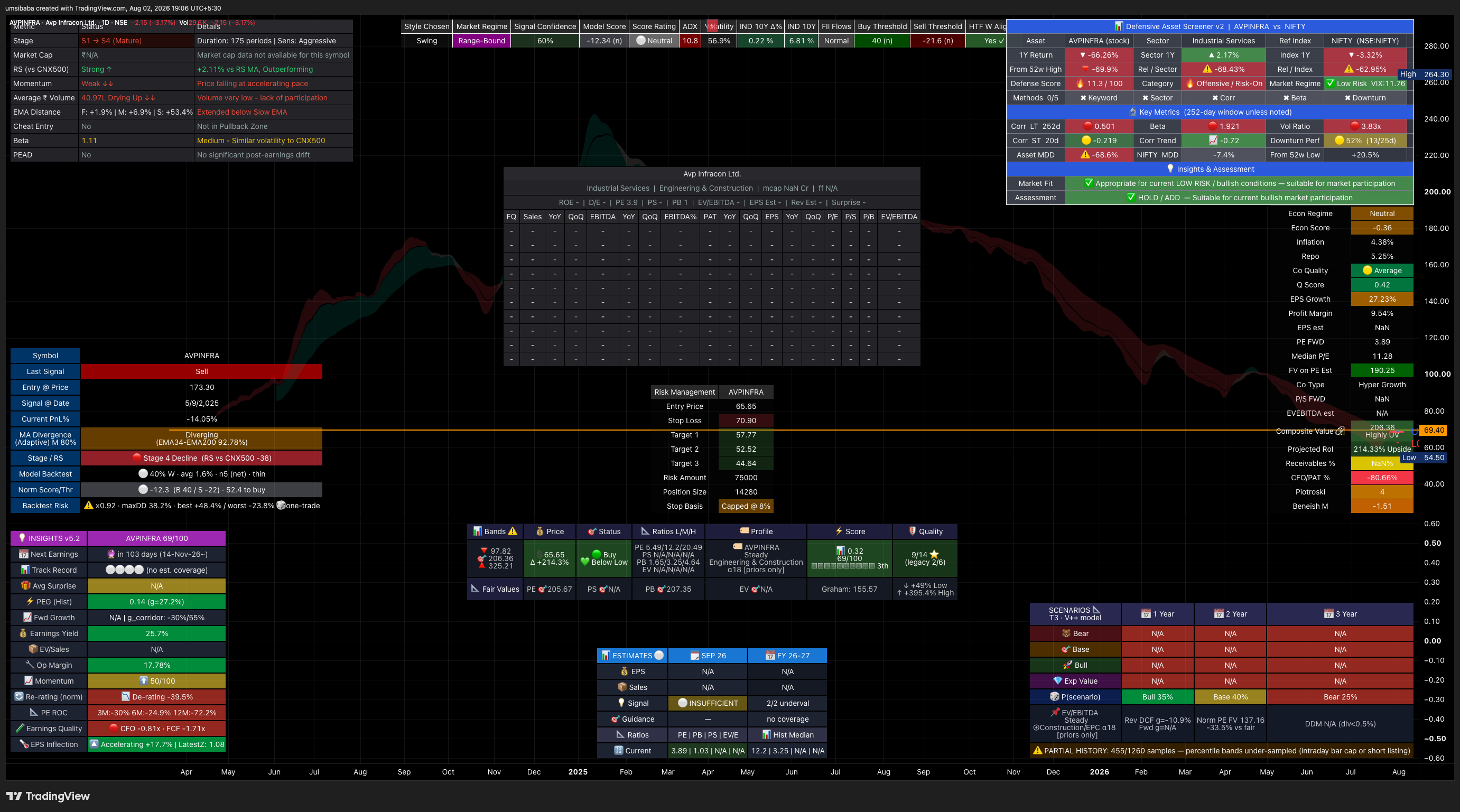Click the link icon beside Composite Value
1460x812 pixels.
coord(1340,431)
